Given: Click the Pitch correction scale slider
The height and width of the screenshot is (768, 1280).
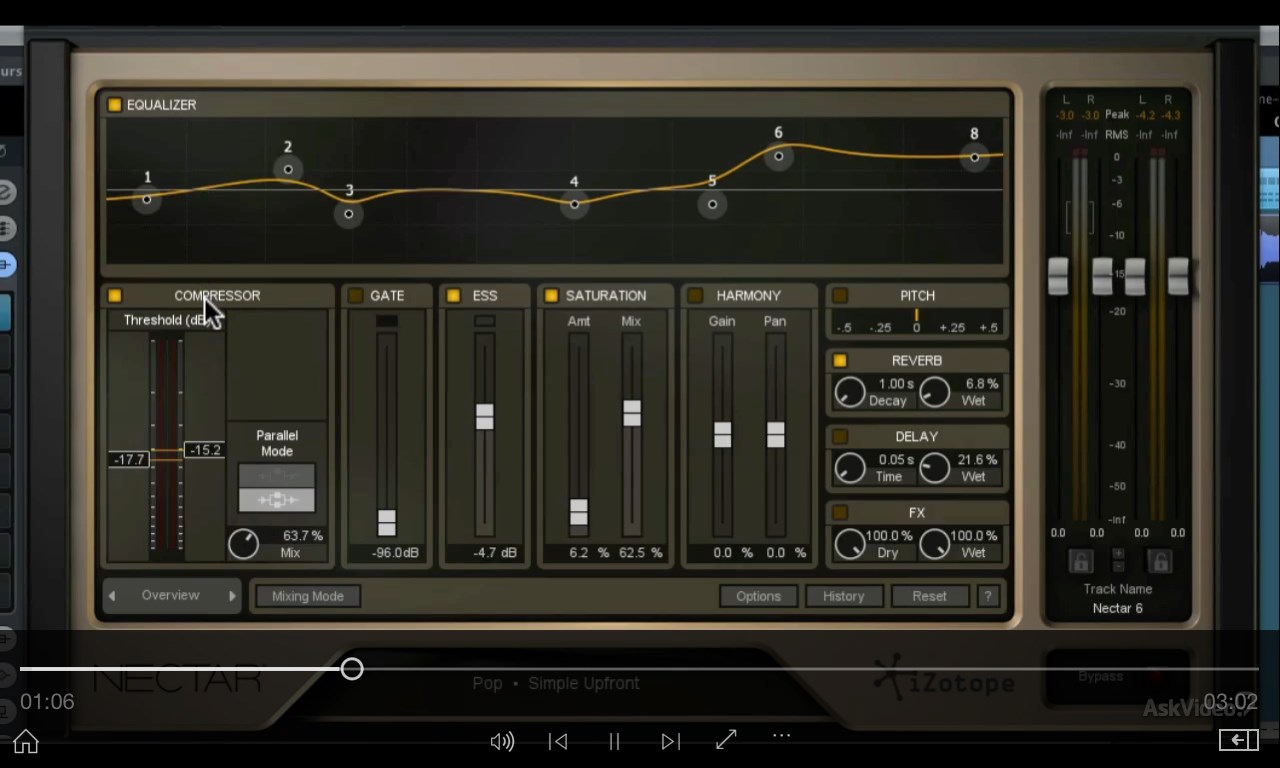Looking at the screenshot, I should coord(917,321).
